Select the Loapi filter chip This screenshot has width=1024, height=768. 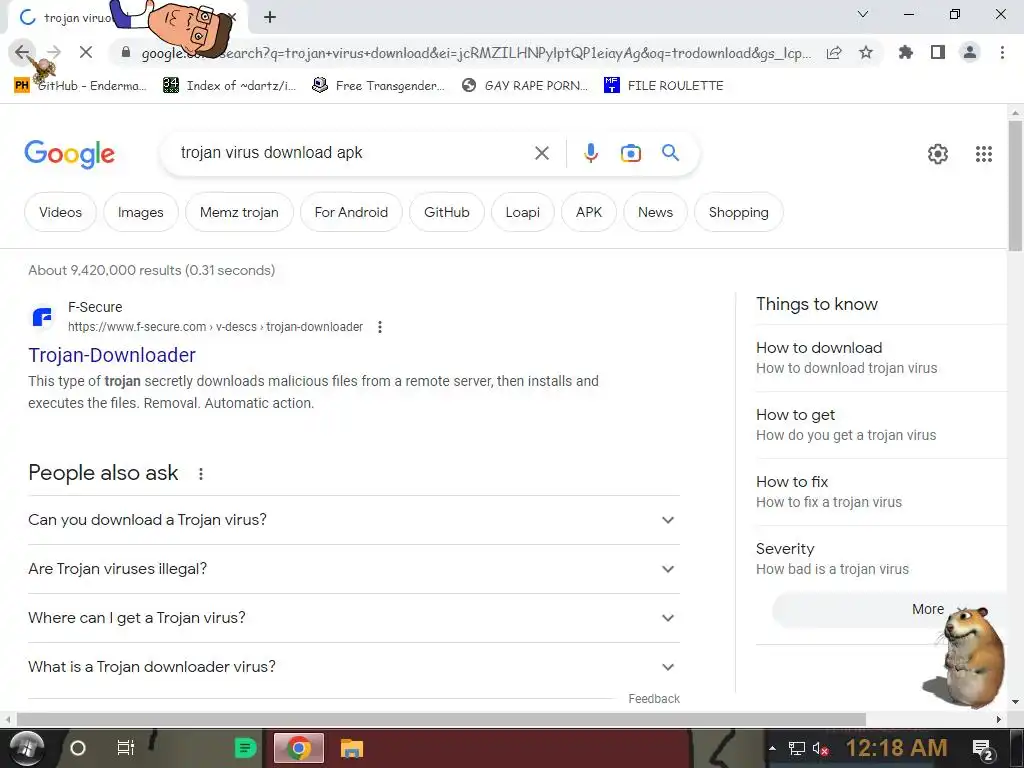click(522, 212)
